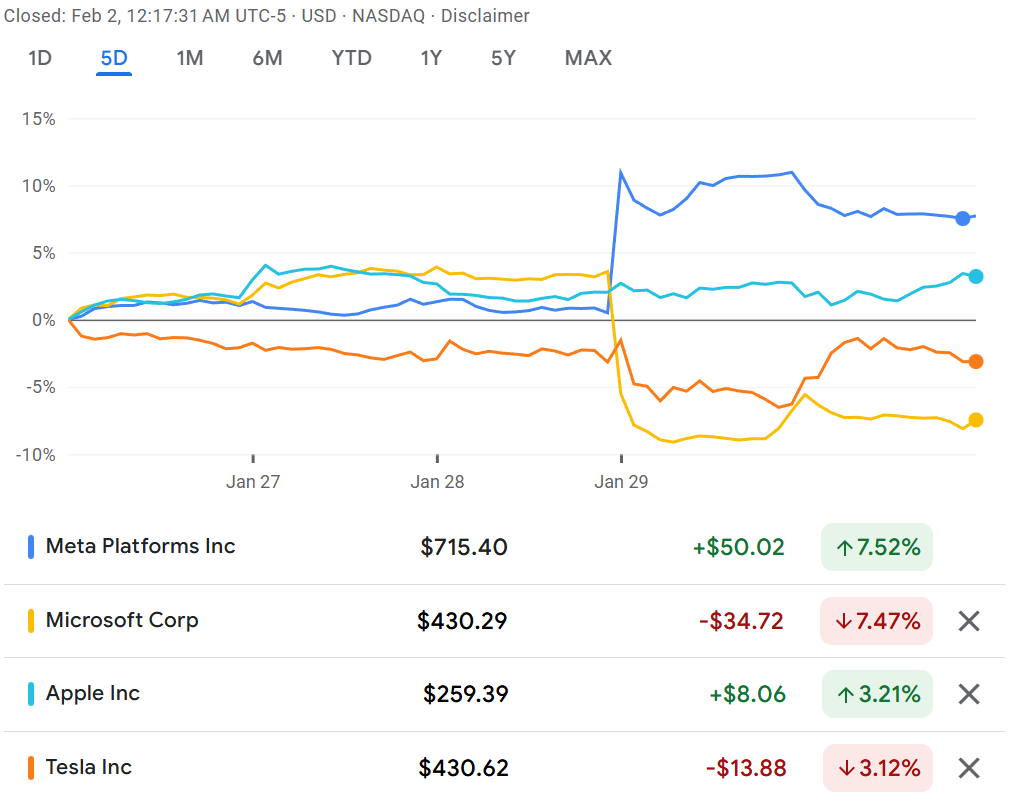Switch to the 6M time range
1022x804 pixels.
[267, 58]
